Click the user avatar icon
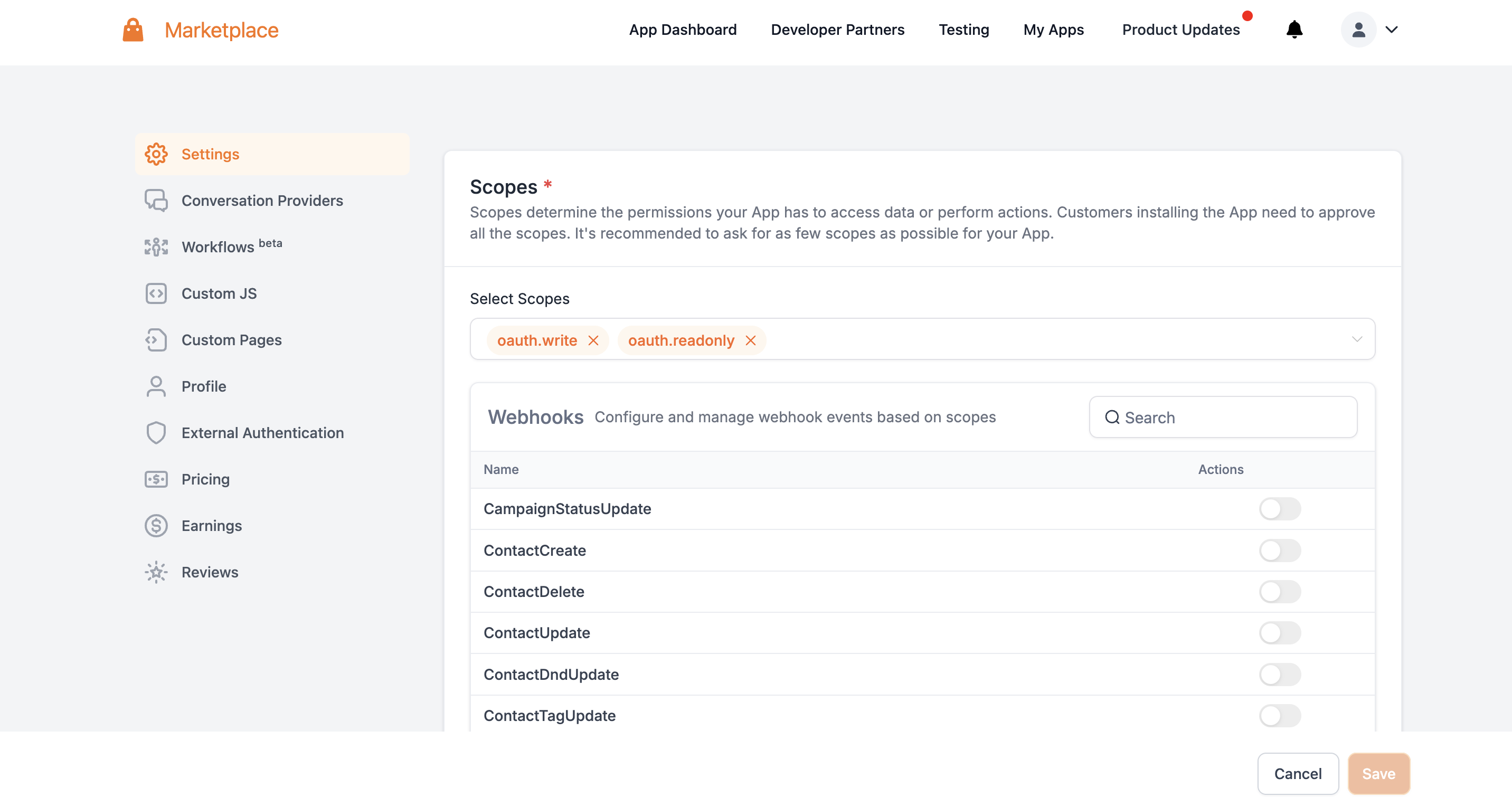Screen dimensions: 1512x797 tap(1358, 30)
